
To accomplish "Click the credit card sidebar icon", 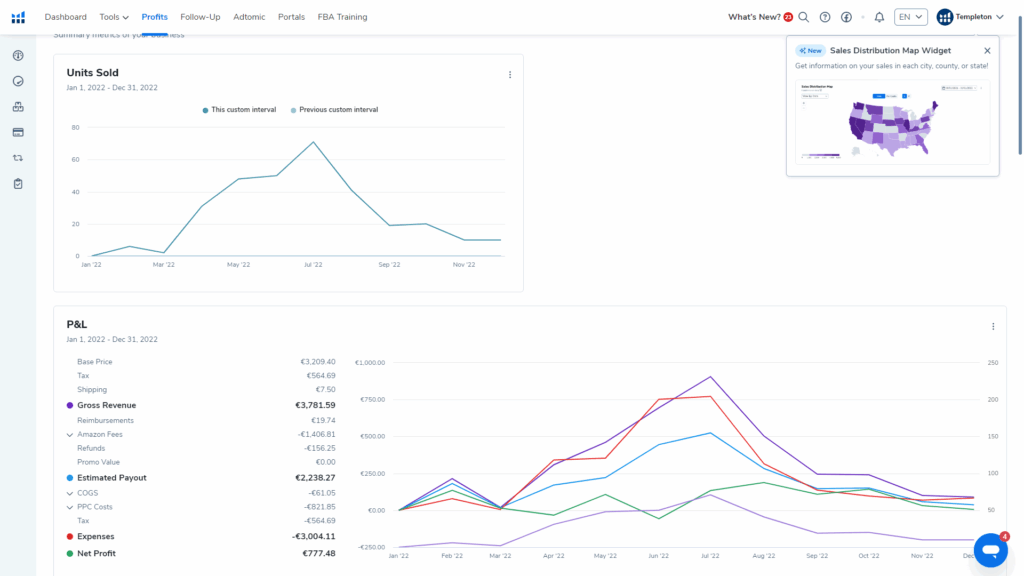I will (x=18, y=132).
